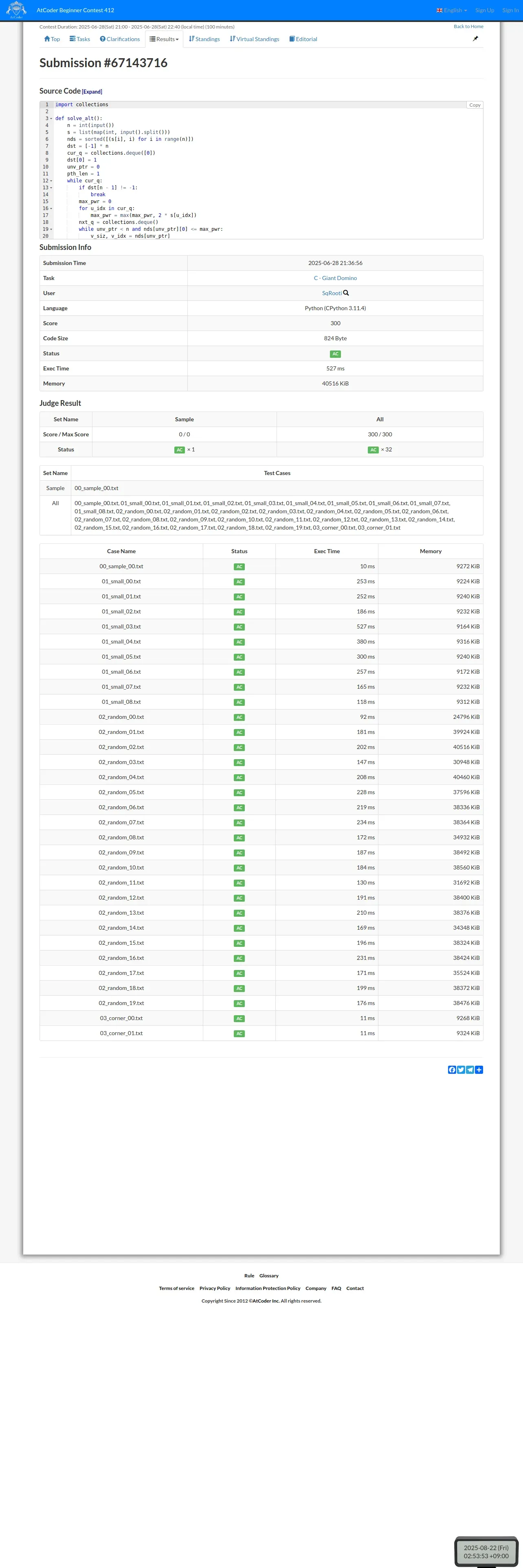This screenshot has height=1568, width=523.
Task: Click the AtCoder logo icon
Action: pos(16,10)
